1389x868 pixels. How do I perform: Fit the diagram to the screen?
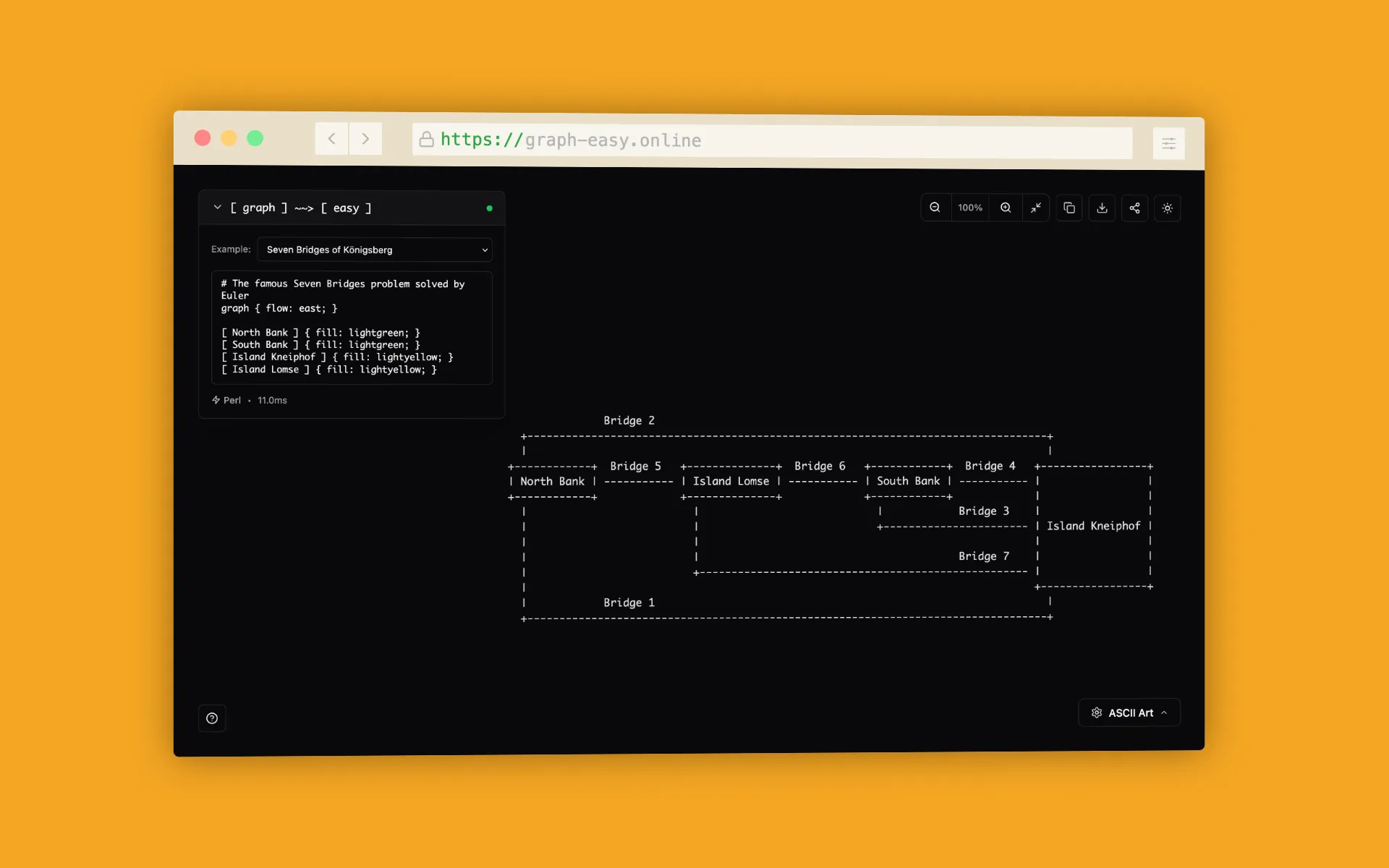1035,208
